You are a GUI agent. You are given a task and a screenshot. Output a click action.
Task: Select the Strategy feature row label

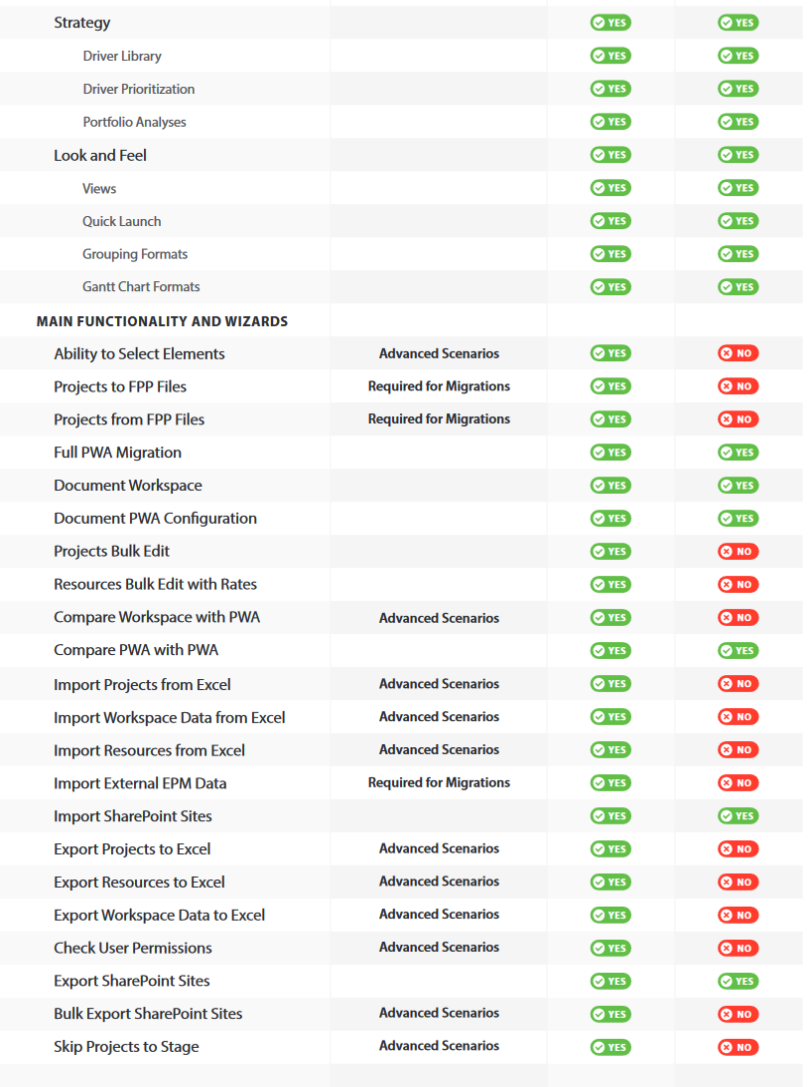point(82,22)
